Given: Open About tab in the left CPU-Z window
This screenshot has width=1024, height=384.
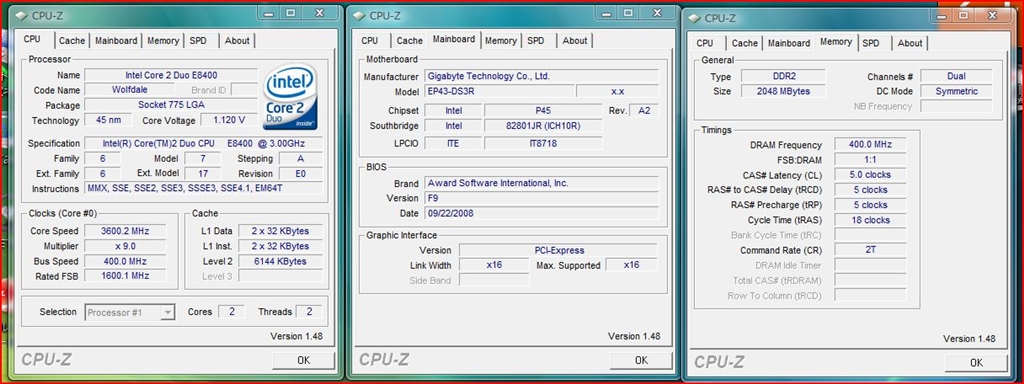Looking at the screenshot, I should coord(237,40).
